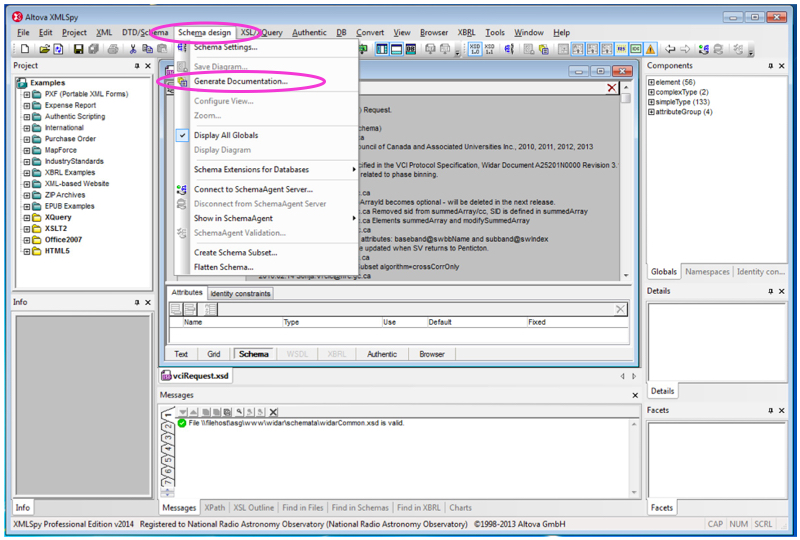Screen dimensions: 800x540
Task: Click the Save floppy disk icon
Action: click(x=78, y=49)
